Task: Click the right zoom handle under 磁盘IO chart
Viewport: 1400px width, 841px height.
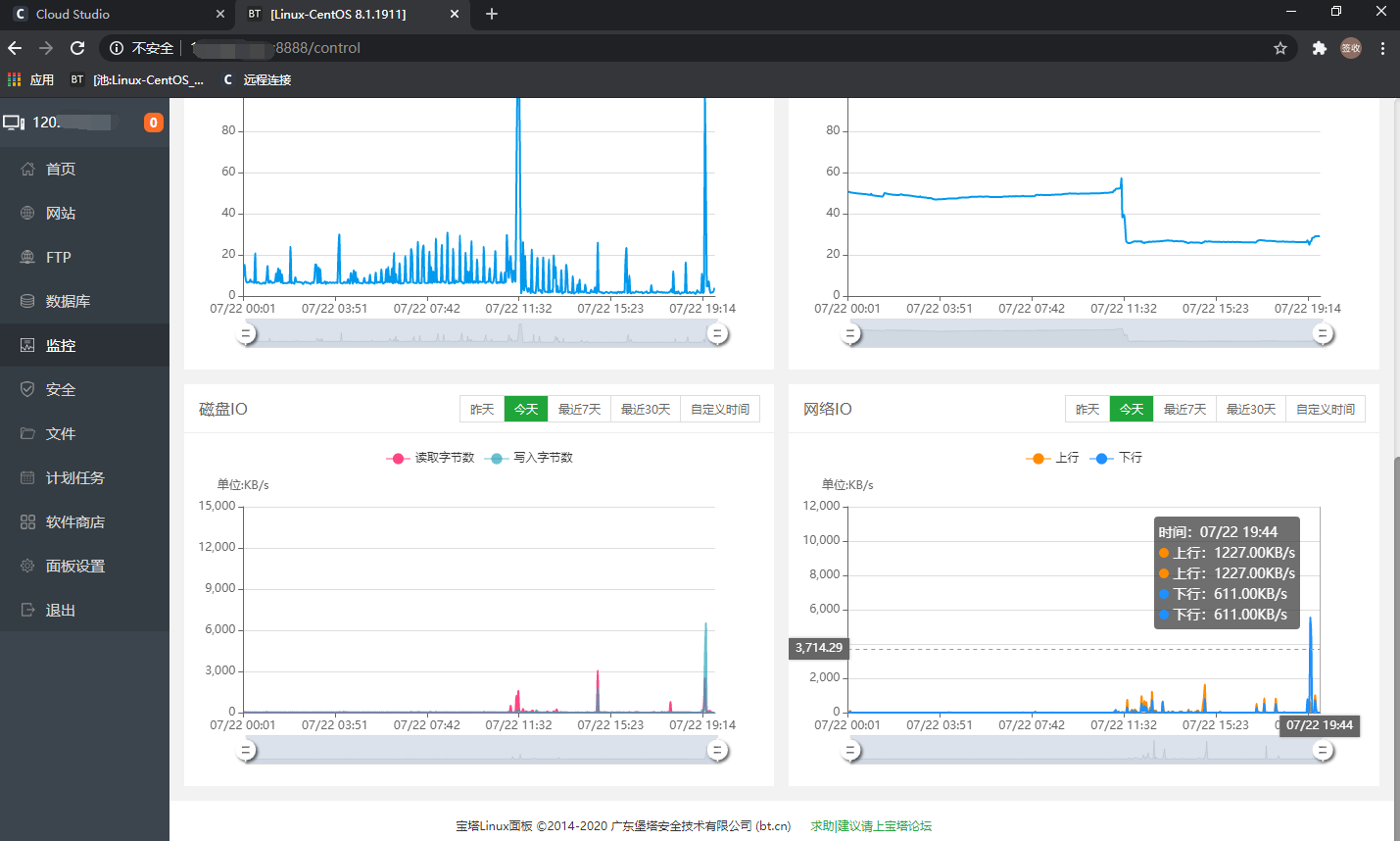Action: click(x=717, y=751)
